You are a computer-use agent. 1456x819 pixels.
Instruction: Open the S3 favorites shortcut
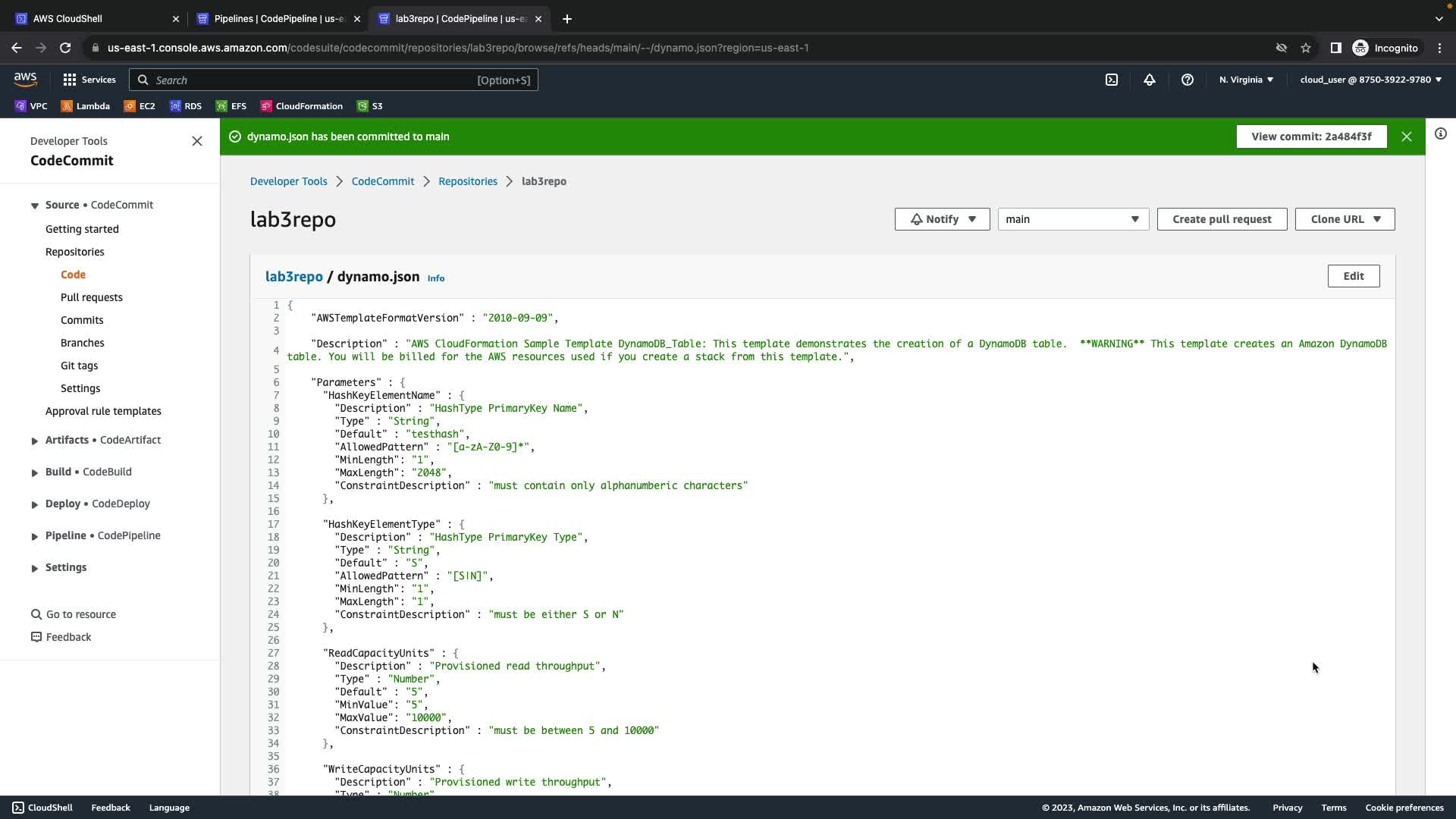(369, 106)
